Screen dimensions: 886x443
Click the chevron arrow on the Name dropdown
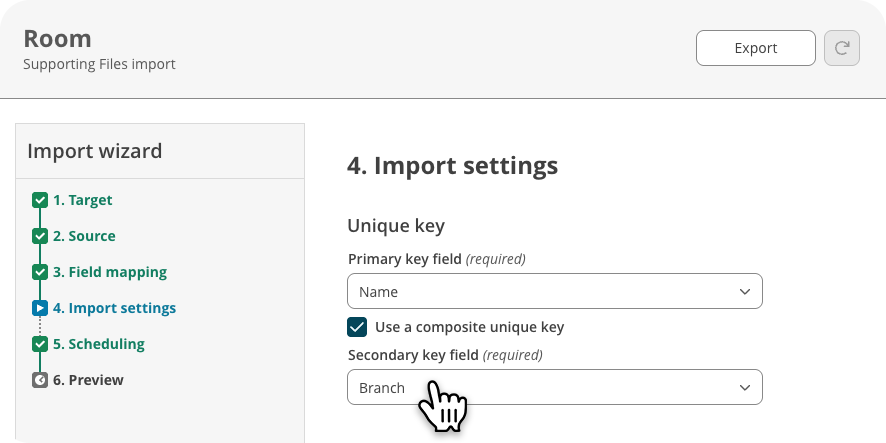point(745,292)
